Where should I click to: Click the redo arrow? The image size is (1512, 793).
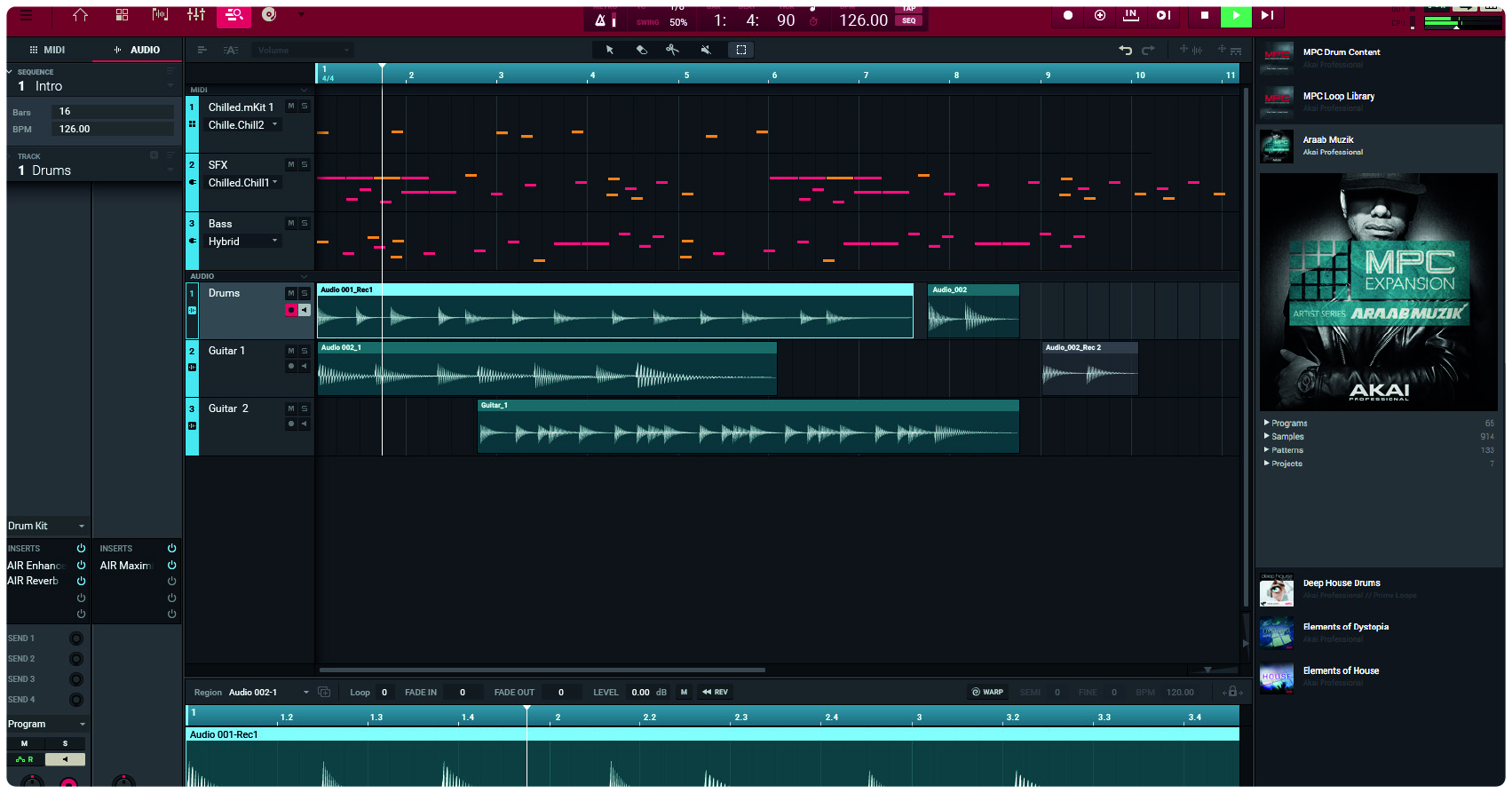1148,50
